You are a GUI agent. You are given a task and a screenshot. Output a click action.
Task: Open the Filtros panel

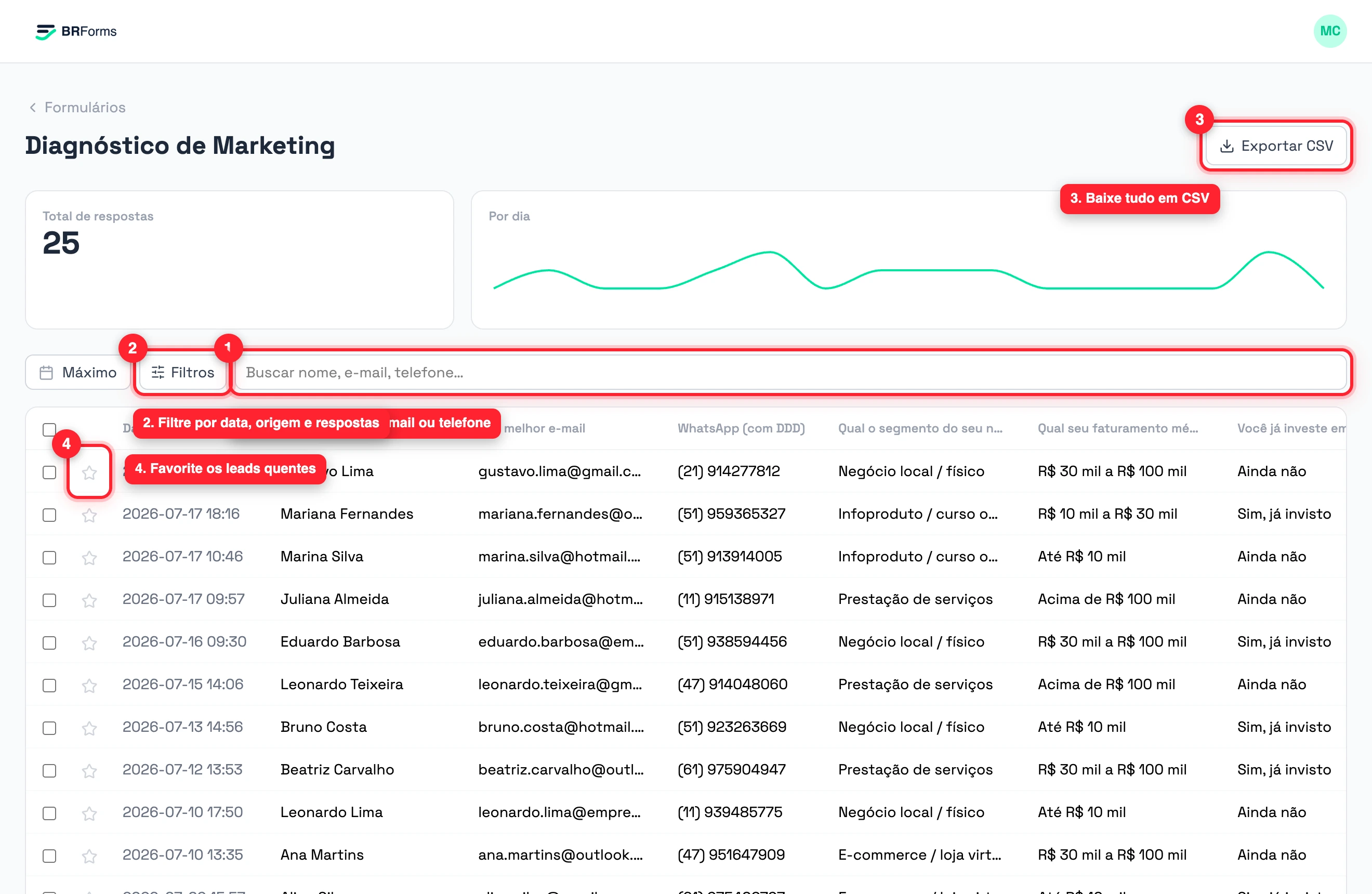(183, 372)
